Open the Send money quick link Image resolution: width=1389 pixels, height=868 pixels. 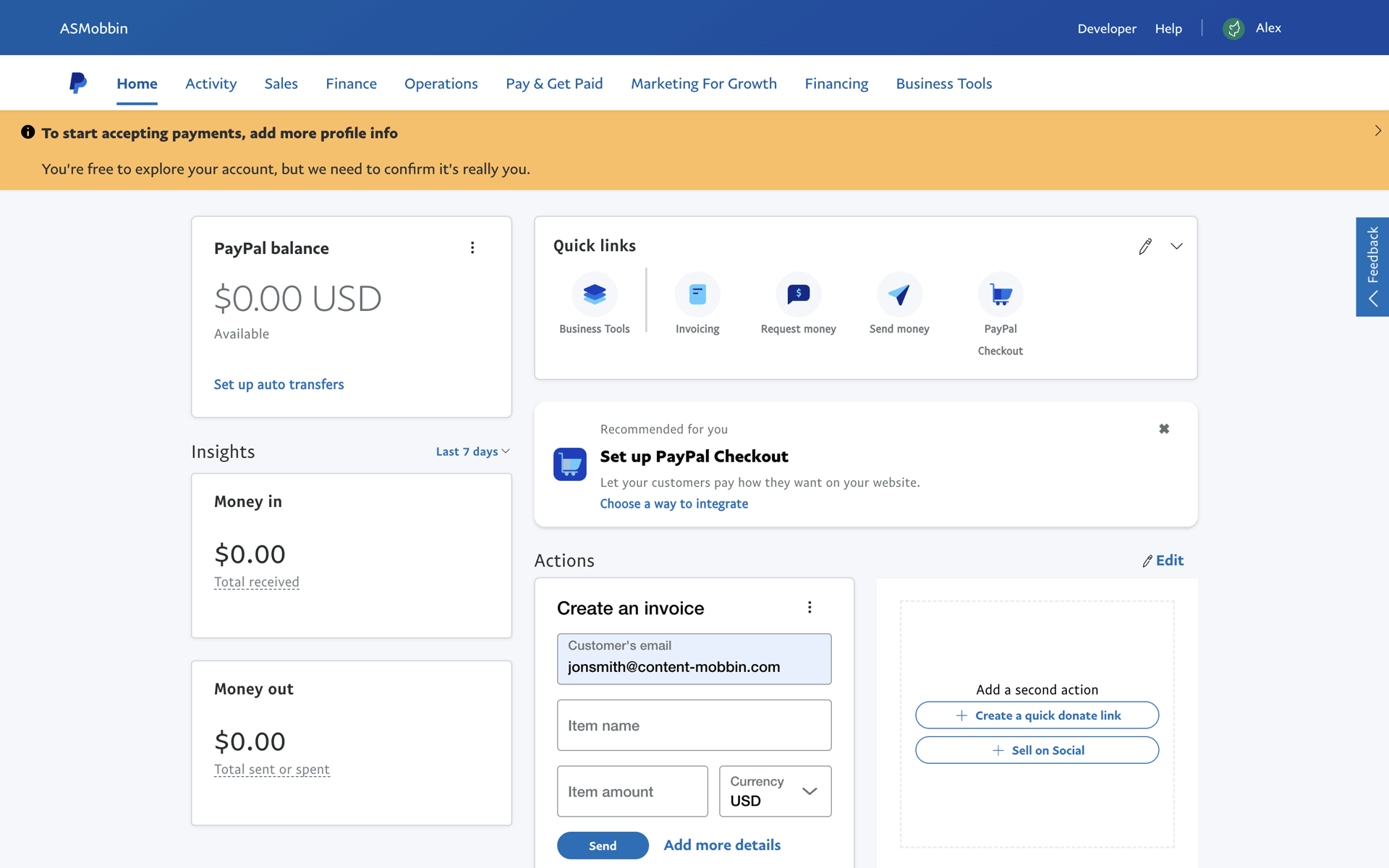(x=899, y=304)
